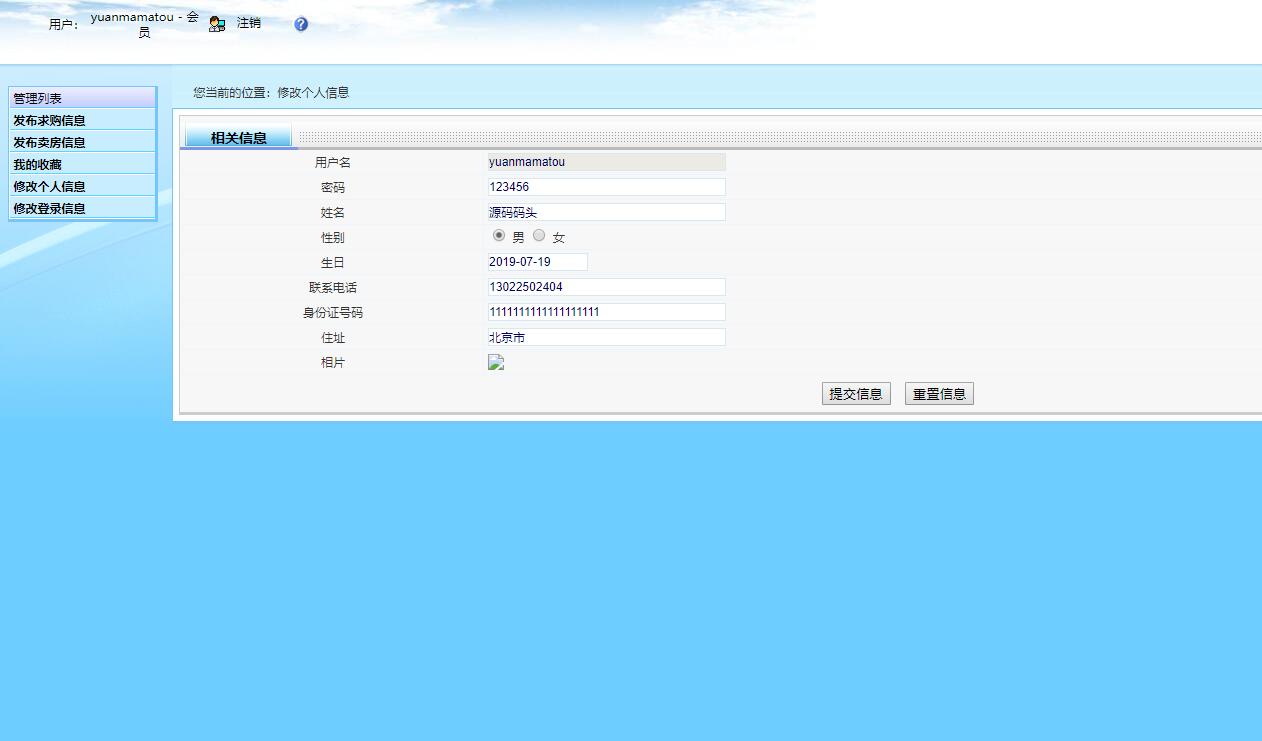Image resolution: width=1262 pixels, height=741 pixels.
Task: Click the 住址 address input field
Action: coord(605,337)
